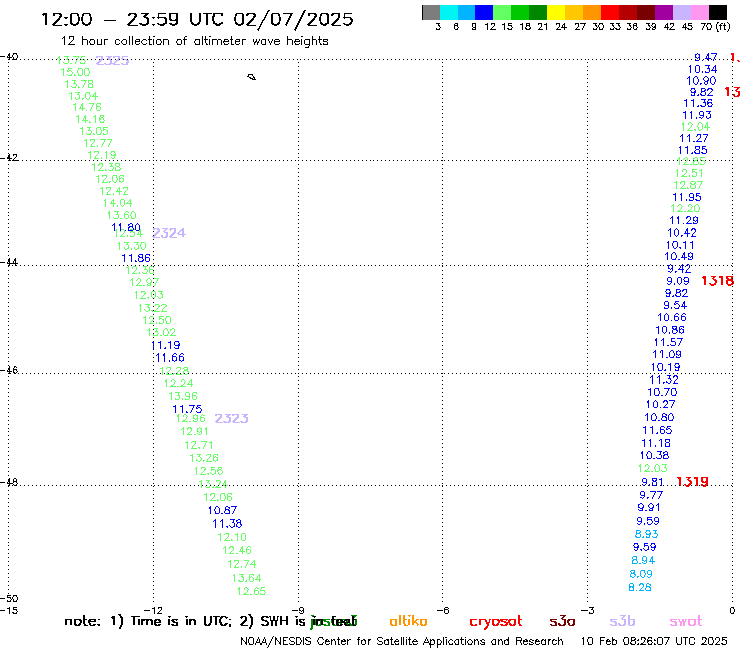Click the green value 12.74
This screenshot has height=650, width=740.
click(242, 564)
